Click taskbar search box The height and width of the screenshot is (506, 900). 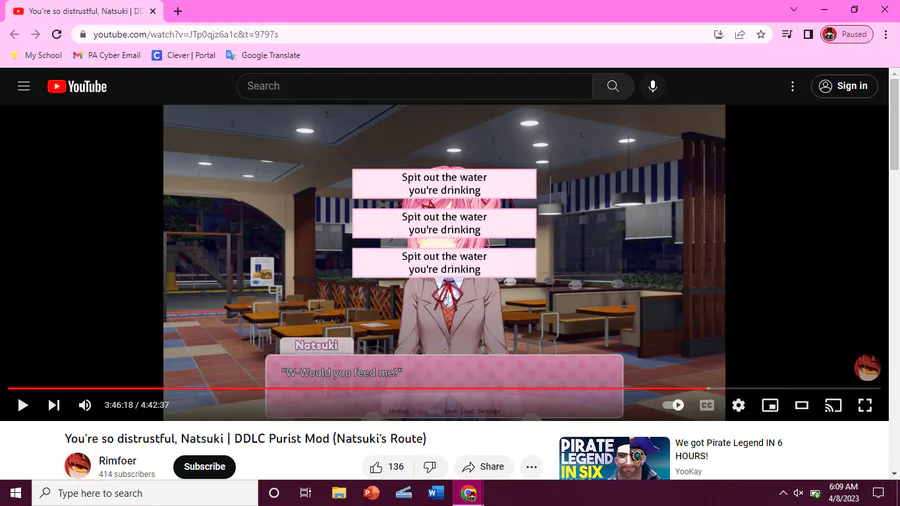point(145,493)
